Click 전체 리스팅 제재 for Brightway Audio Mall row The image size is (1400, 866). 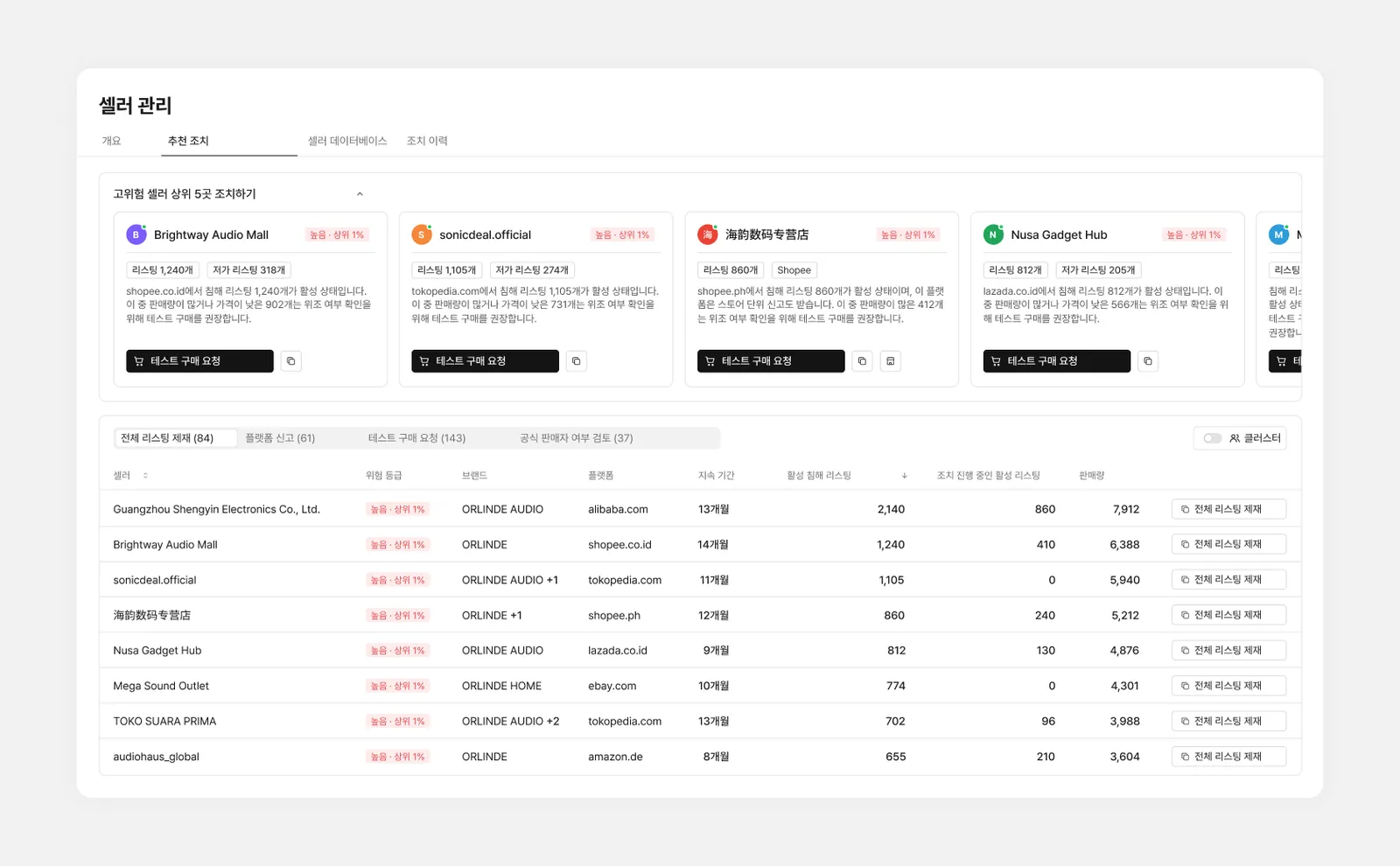1228,544
